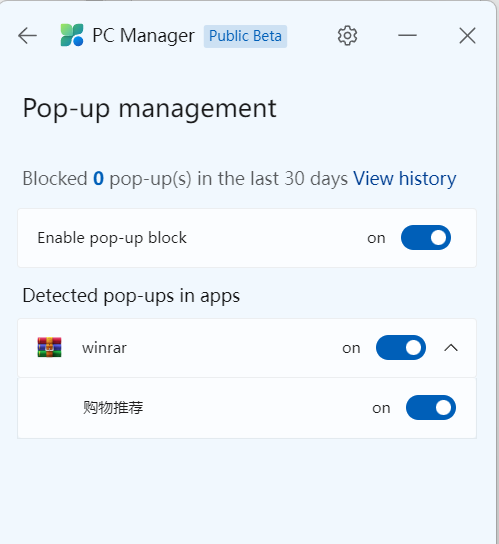Image resolution: width=499 pixels, height=544 pixels.
Task: Disable winrar pop-up blocking toggle
Action: [401, 348]
